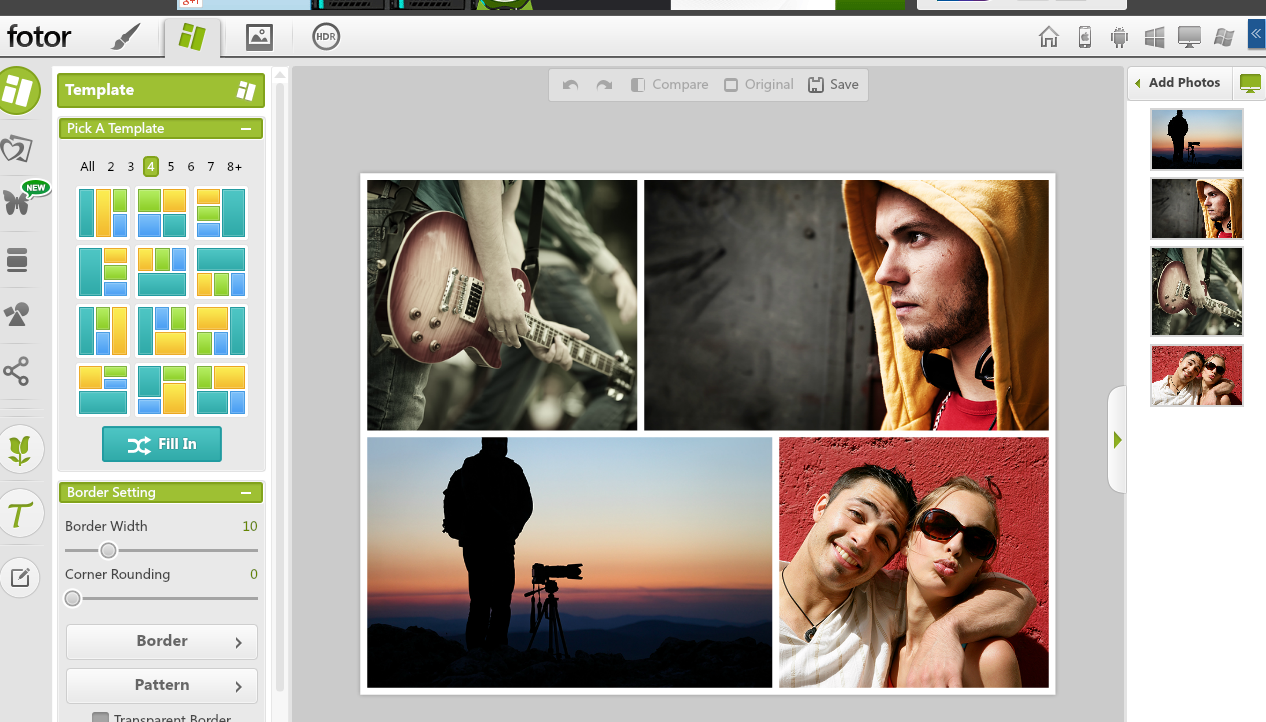The image size is (1266, 722).
Task: Choose first template in fourth row
Action: [x=103, y=390]
